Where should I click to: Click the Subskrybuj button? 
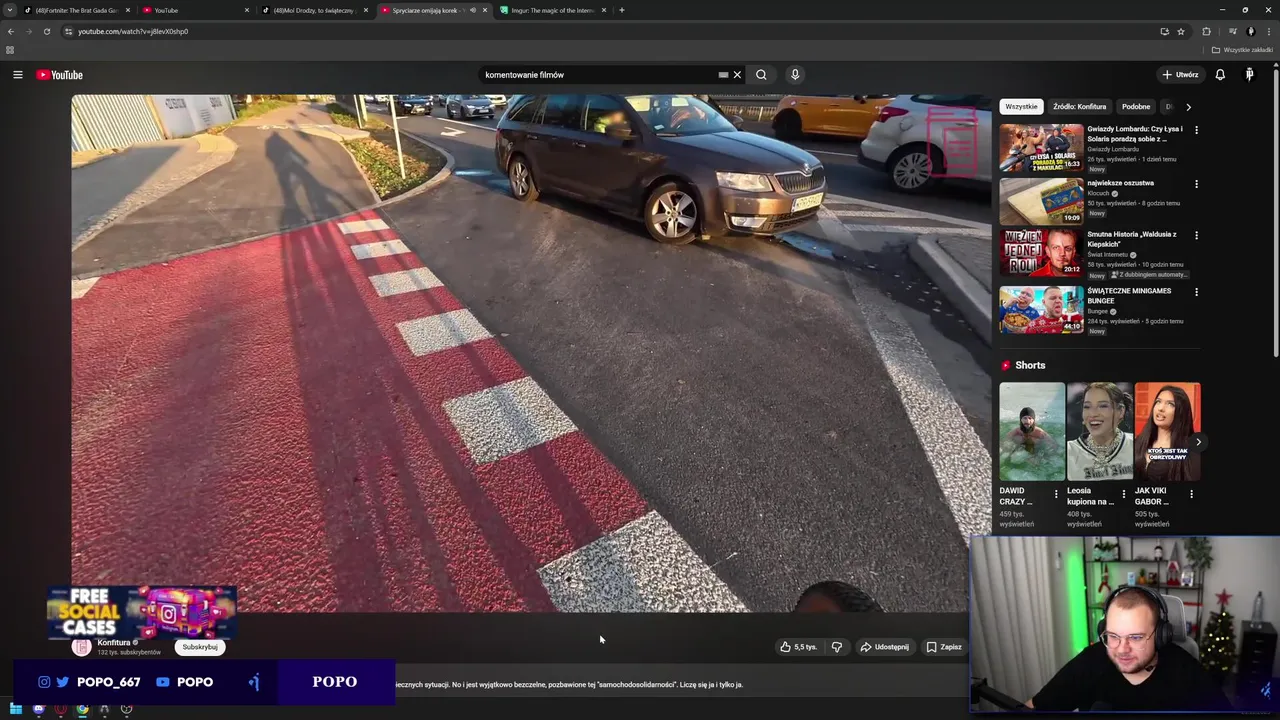200,647
